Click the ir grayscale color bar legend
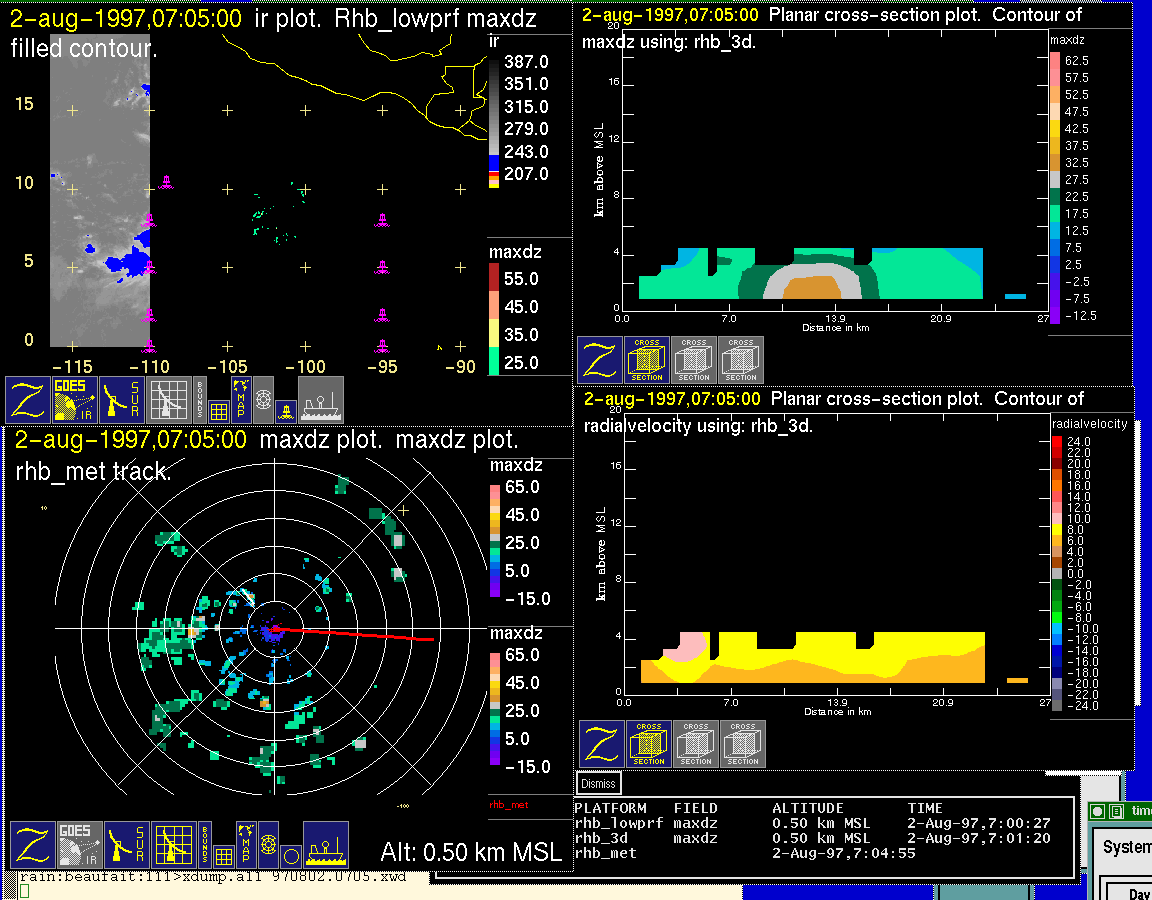1152x900 pixels. point(494,118)
